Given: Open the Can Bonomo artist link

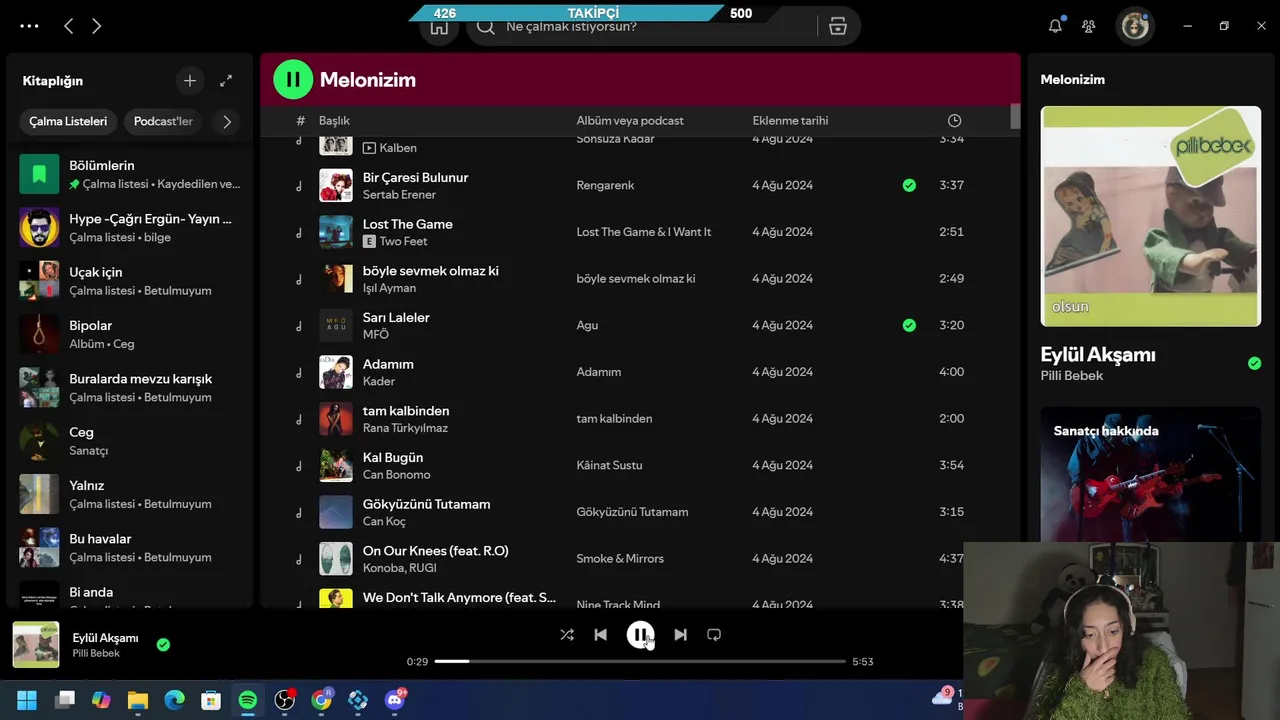Looking at the screenshot, I should (396, 474).
